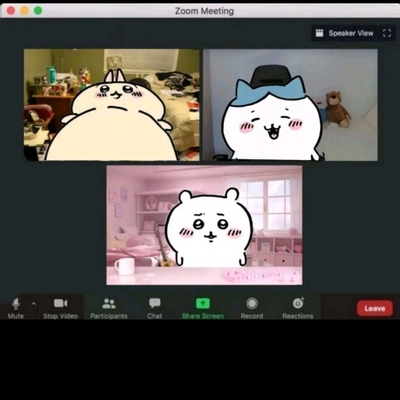Click the Share Screen label text
Viewport: 400px width, 400px height.
point(203,316)
